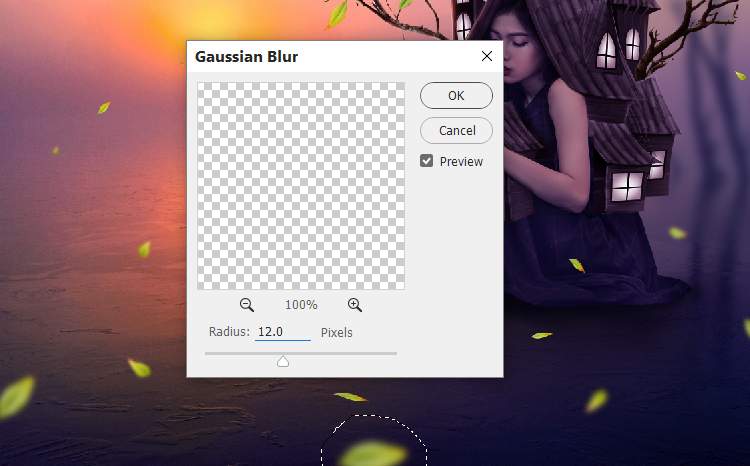Toggle the Preview checkbox
This screenshot has height=466, width=750.
[426, 161]
